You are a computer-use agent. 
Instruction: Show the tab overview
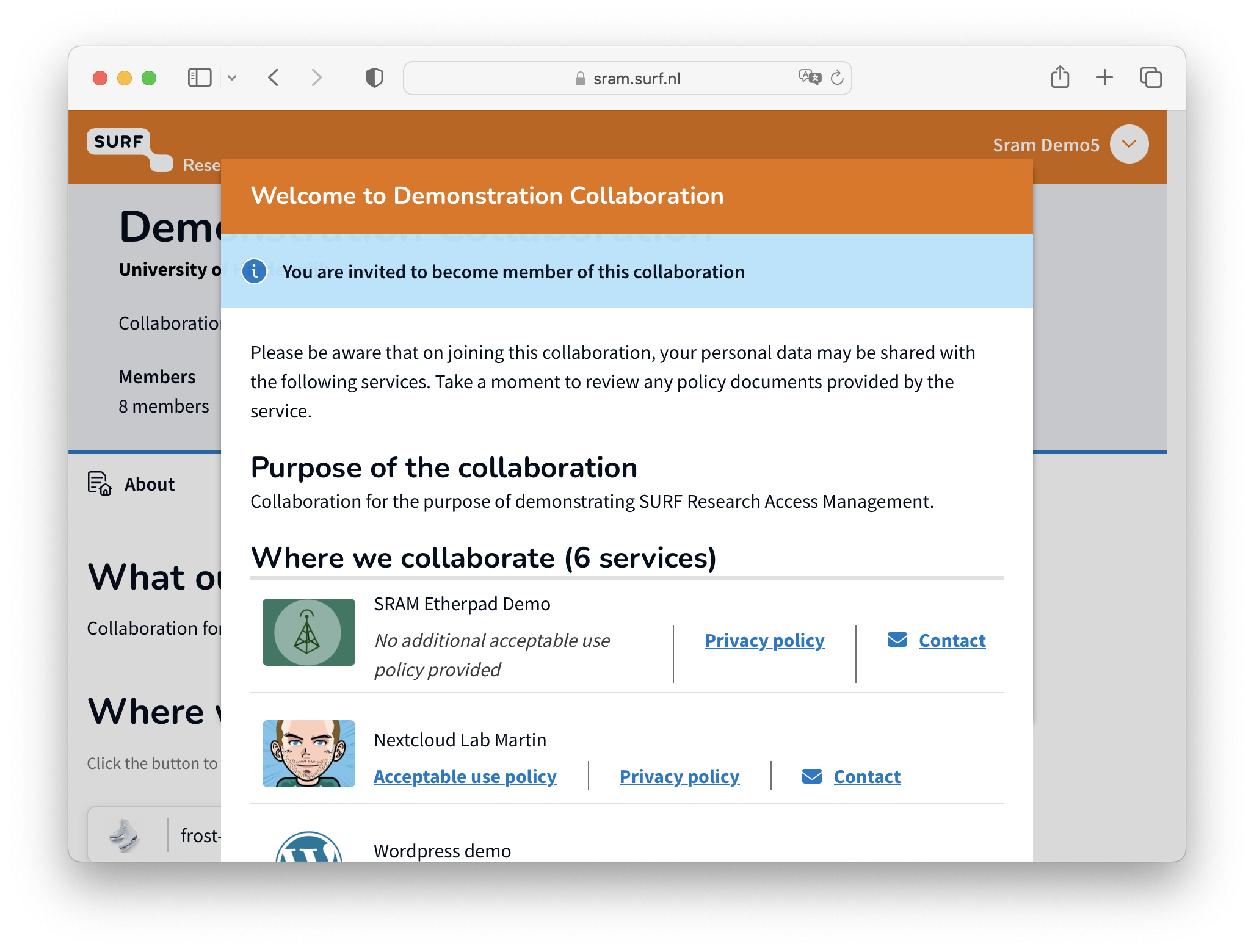click(x=1151, y=78)
